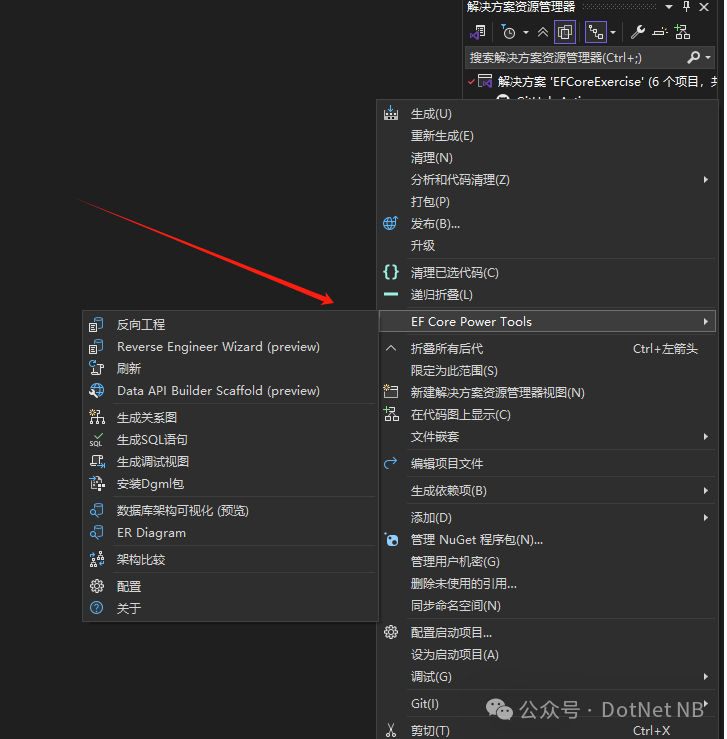Click the install Dgml package icon
Image resolution: width=727 pixels, height=739 pixels.
pos(97,484)
